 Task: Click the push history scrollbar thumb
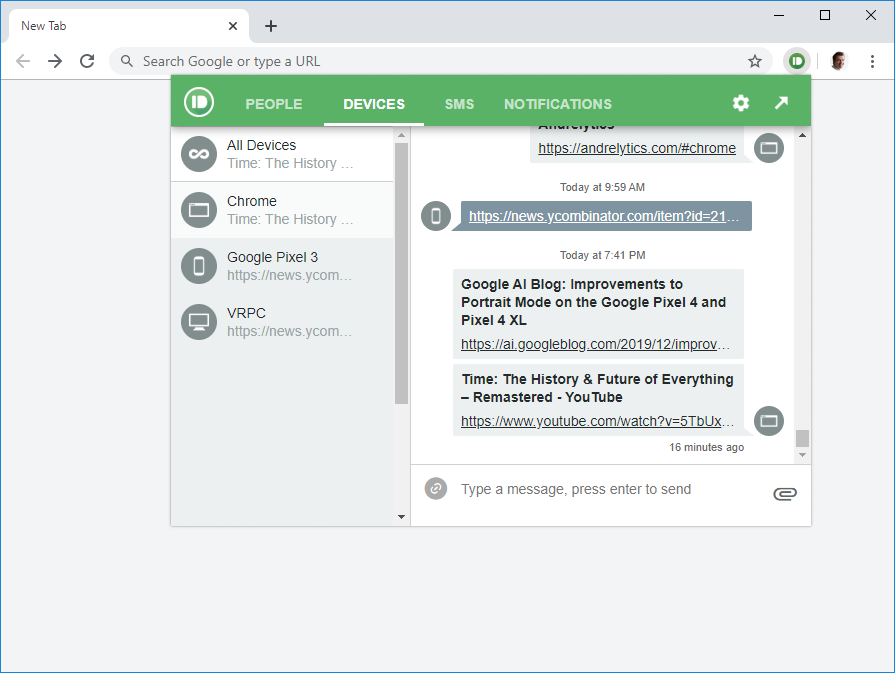click(x=802, y=438)
